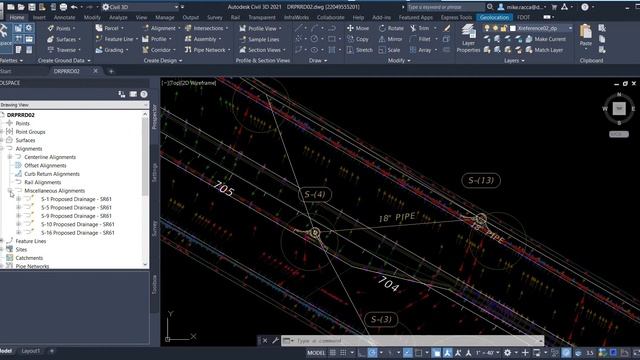
Task: Select the Settings tab in Toolspace
Action: tap(154, 172)
